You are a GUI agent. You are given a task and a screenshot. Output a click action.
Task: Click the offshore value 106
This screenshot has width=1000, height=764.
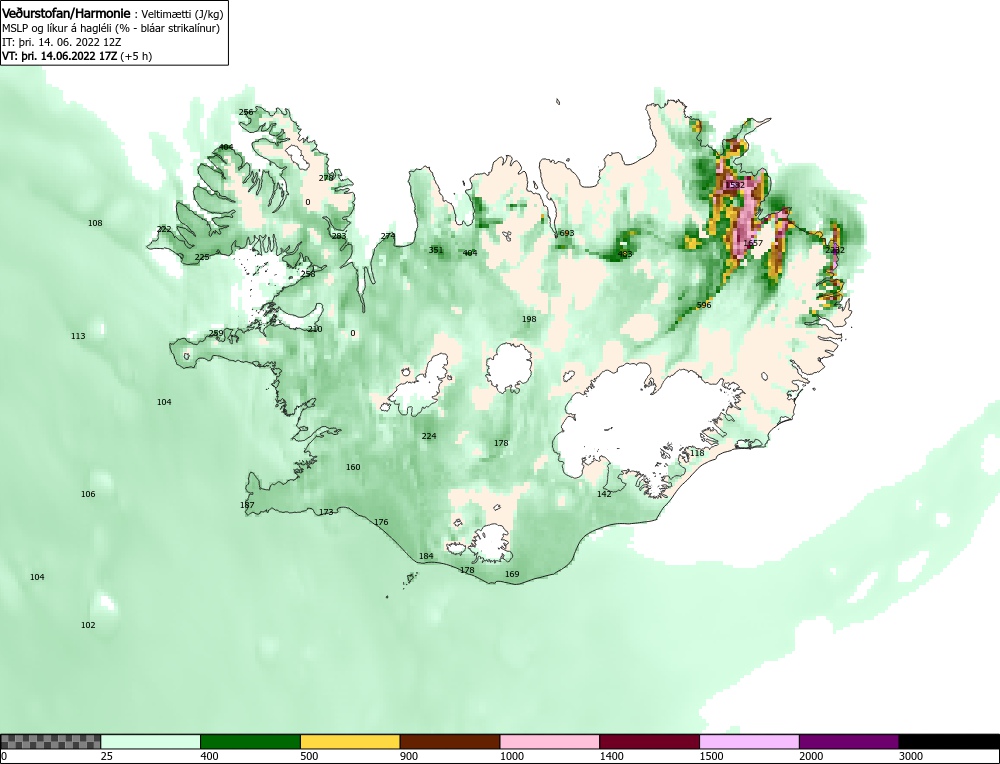pos(88,494)
